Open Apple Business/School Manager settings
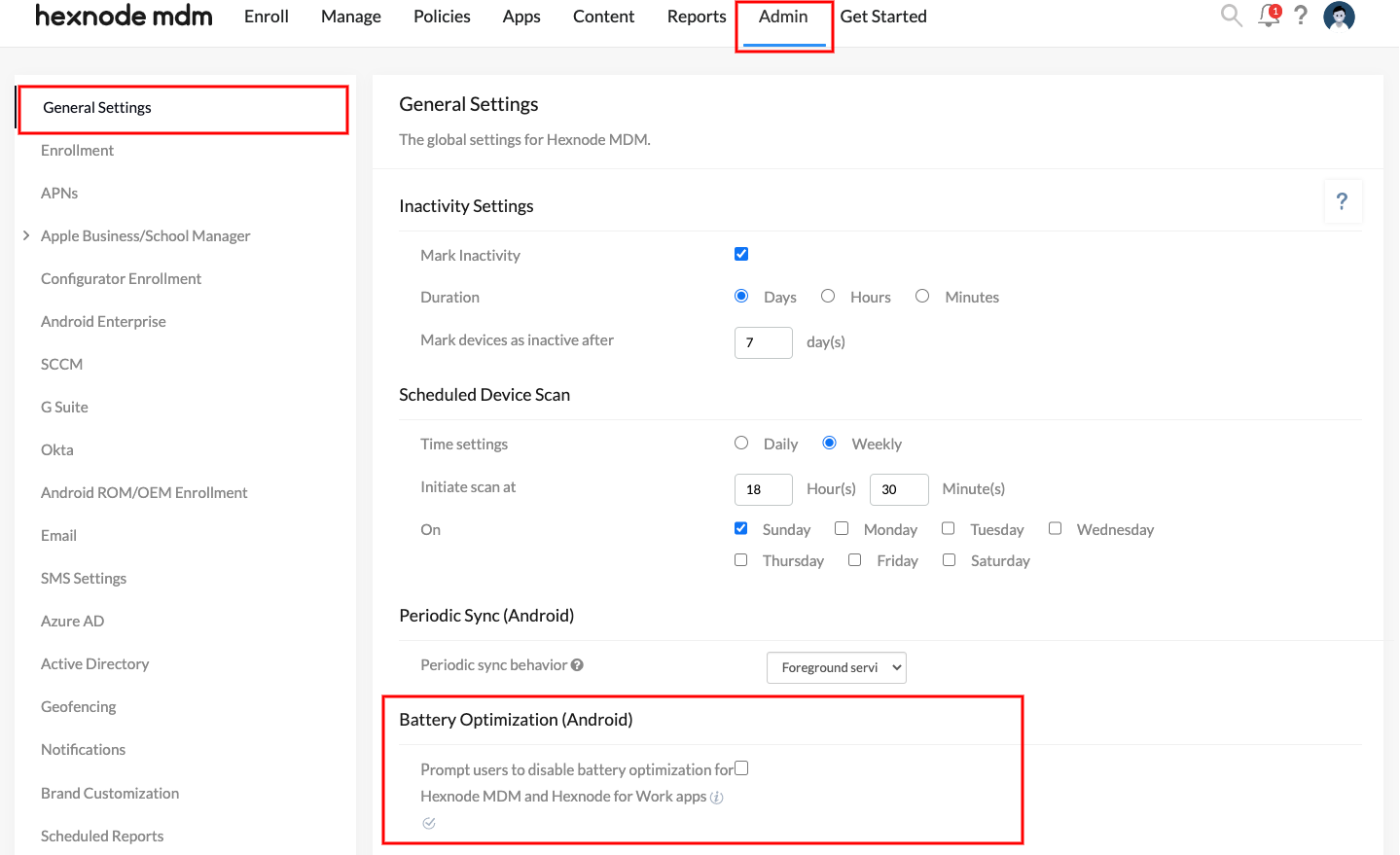 click(x=146, y=236)
